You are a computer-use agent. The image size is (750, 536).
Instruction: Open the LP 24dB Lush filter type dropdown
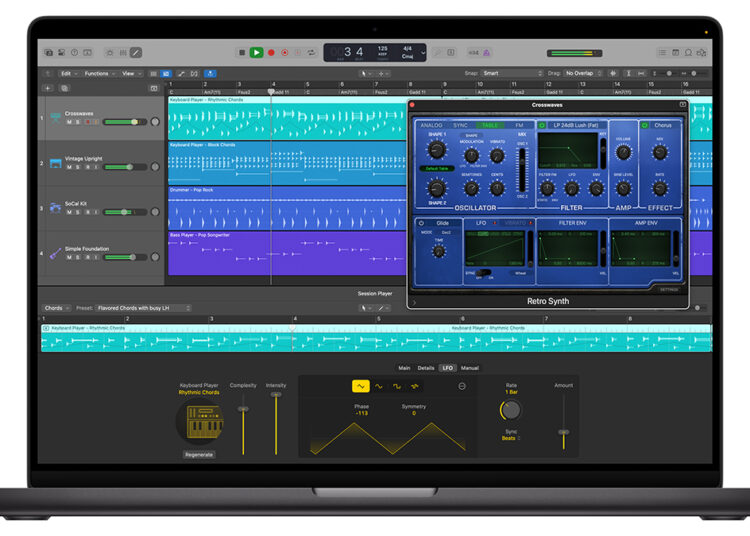click(576, 125)
